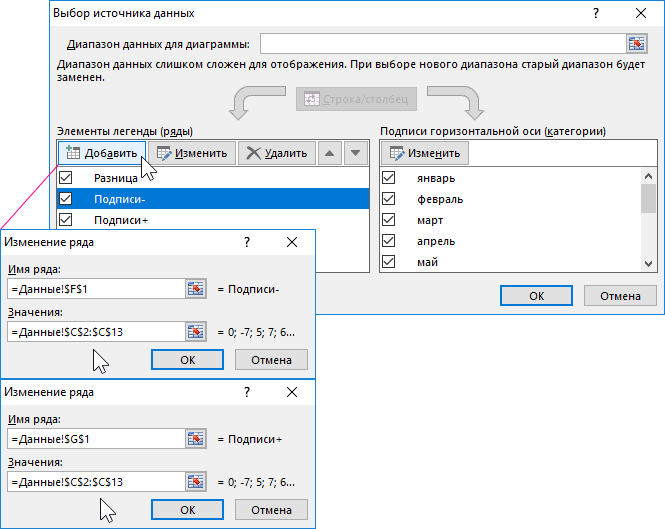The image size is (665, 529).
Task: Uncheck the Разница series checkbox
Action: tap(66, 177)
